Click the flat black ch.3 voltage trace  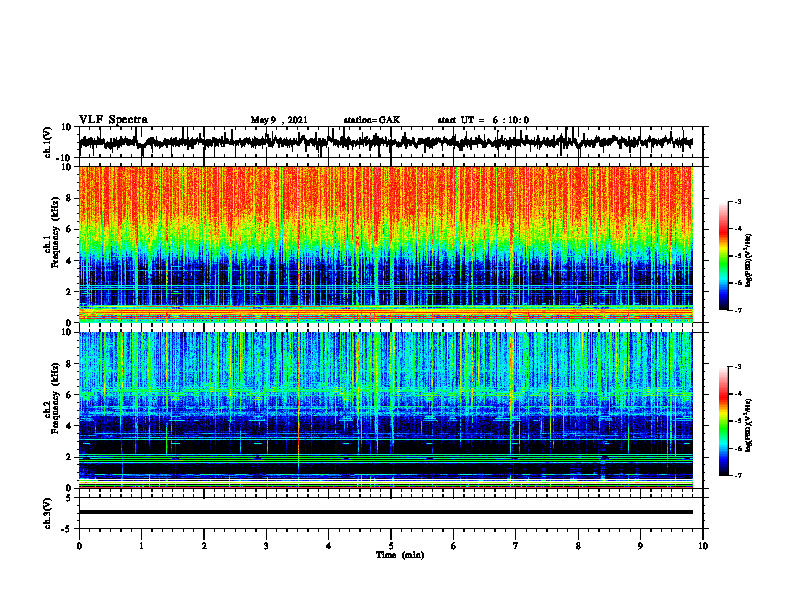[385, 512]
